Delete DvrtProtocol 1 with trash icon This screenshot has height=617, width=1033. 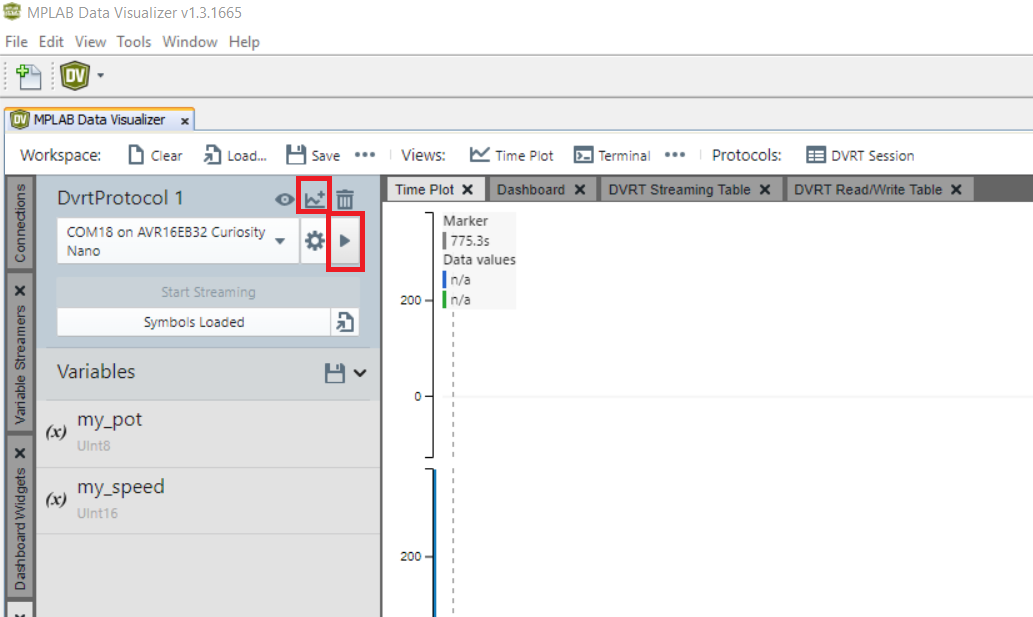(x=345, y=199)
